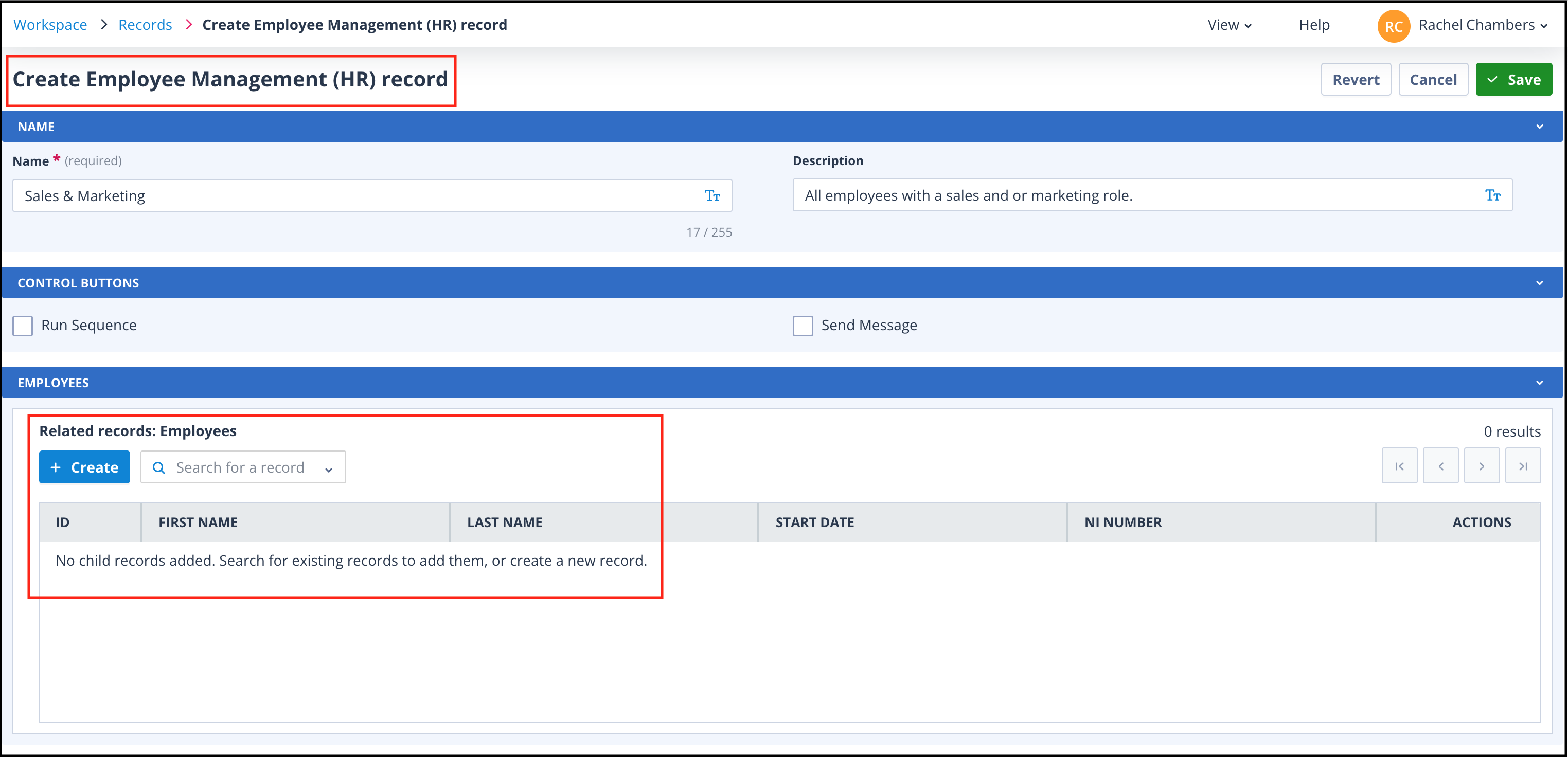Navigate to Records breadcrumb
Image resolution: width=1568 pixels, height=757 pixels.
(145, 25)
